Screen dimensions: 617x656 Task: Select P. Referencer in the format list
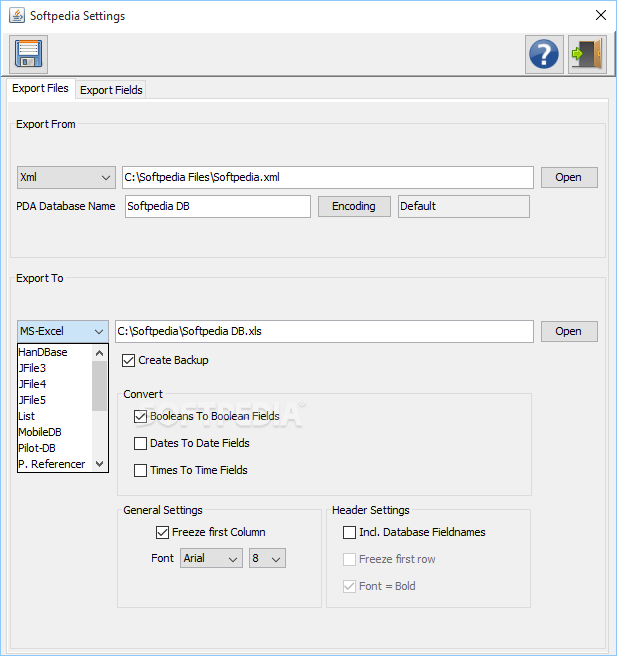55,464
